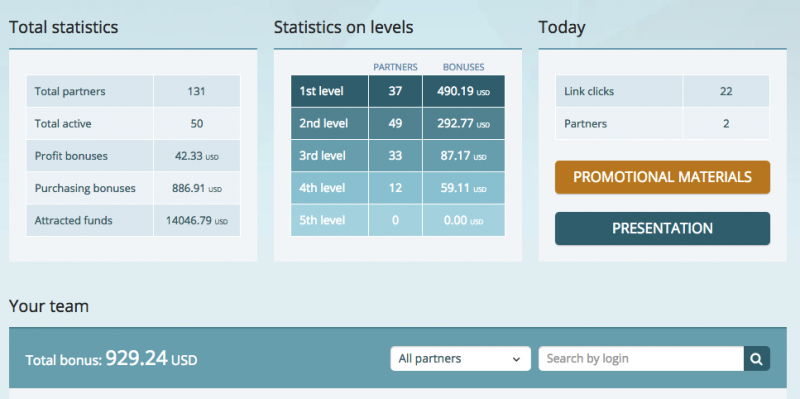Select the 1st level row
The image size is (800, 399).
[398, 91]
